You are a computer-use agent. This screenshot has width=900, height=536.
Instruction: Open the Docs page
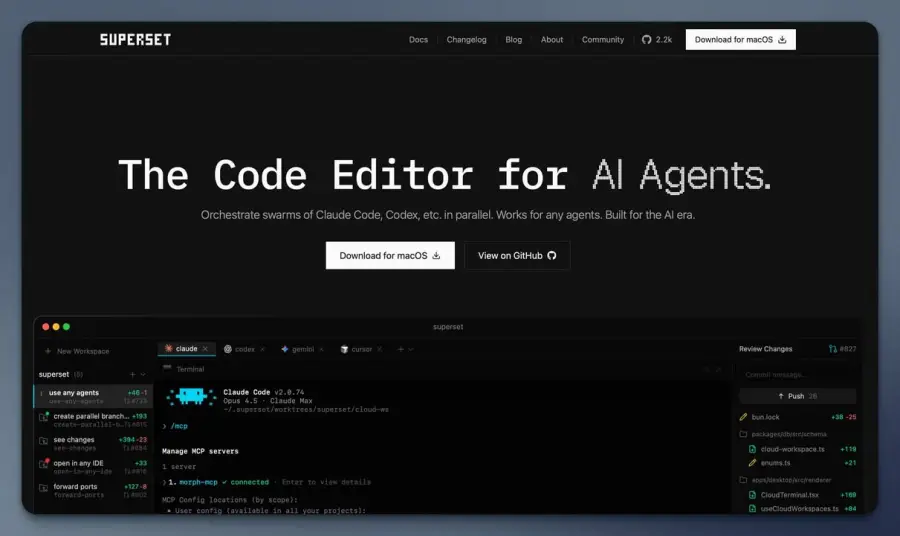pyautogui.click(x=418, y=40)
